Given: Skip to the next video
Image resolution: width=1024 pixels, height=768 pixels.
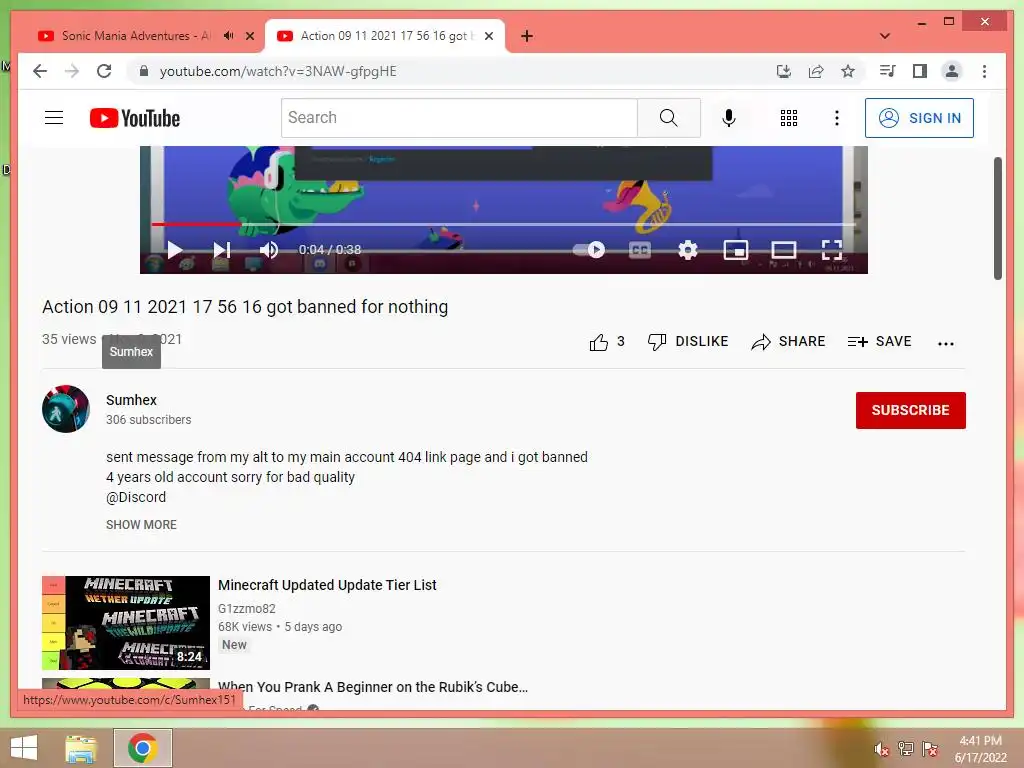Looking at the screenshot, I should 222,249.
